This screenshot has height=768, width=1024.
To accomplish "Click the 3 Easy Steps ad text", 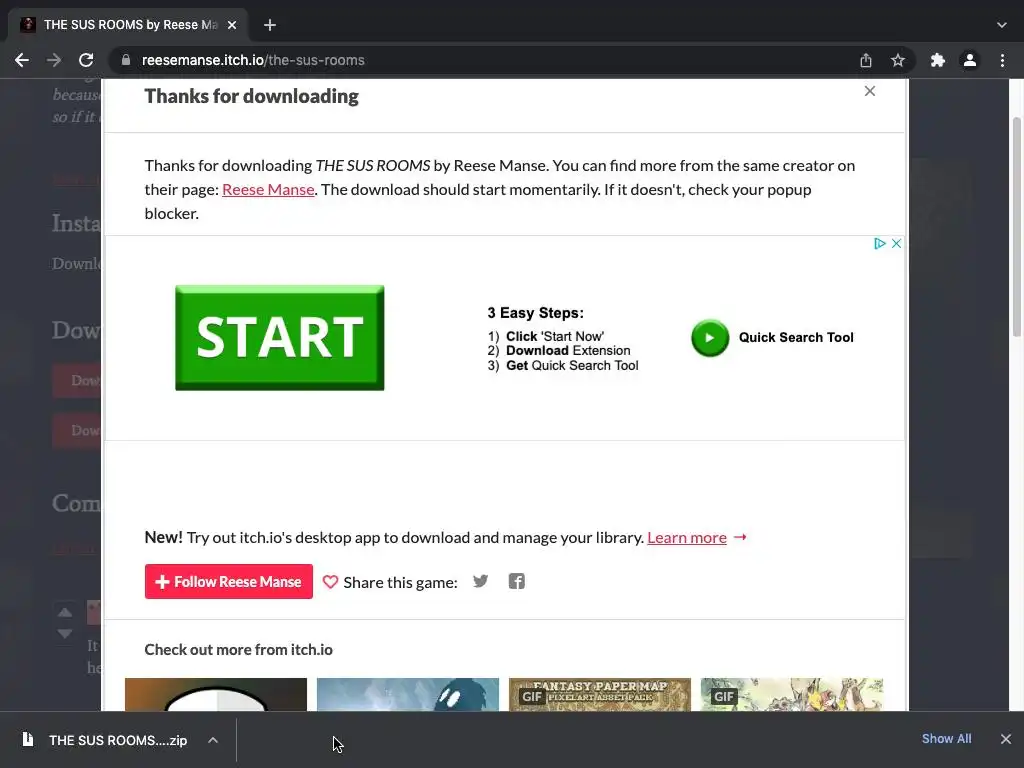I will tap(536, 313).
